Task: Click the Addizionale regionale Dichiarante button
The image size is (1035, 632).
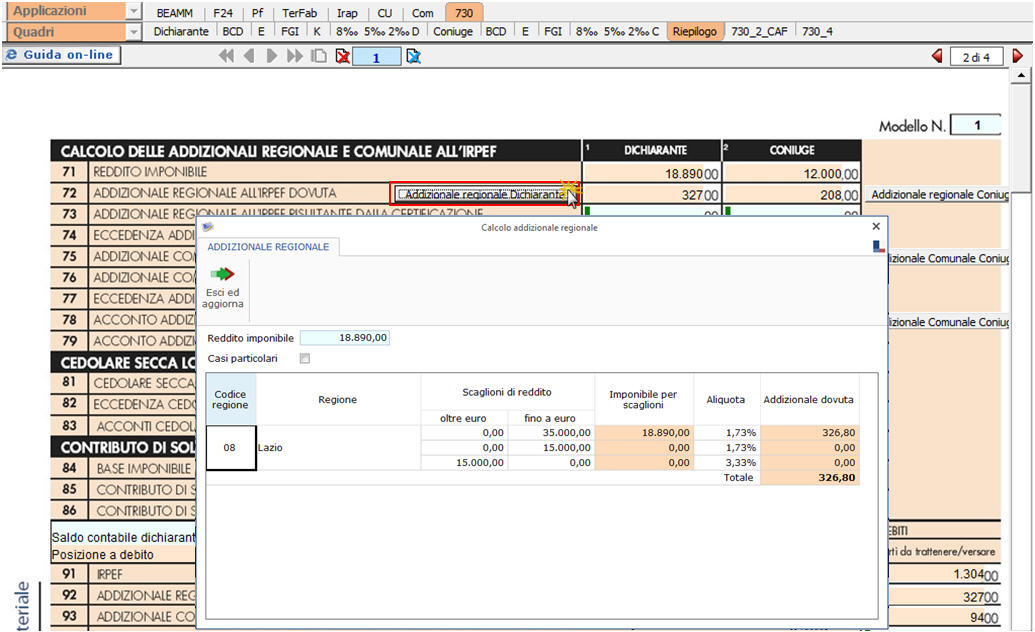Action: coord(484,194)
